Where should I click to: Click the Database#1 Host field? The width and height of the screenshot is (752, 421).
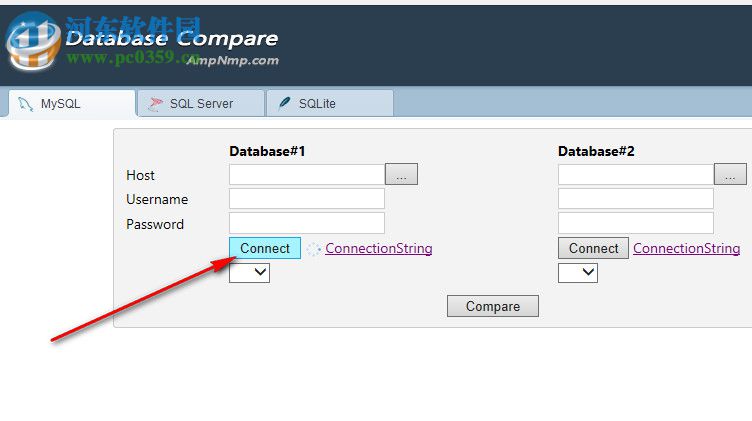click(307, 175)
